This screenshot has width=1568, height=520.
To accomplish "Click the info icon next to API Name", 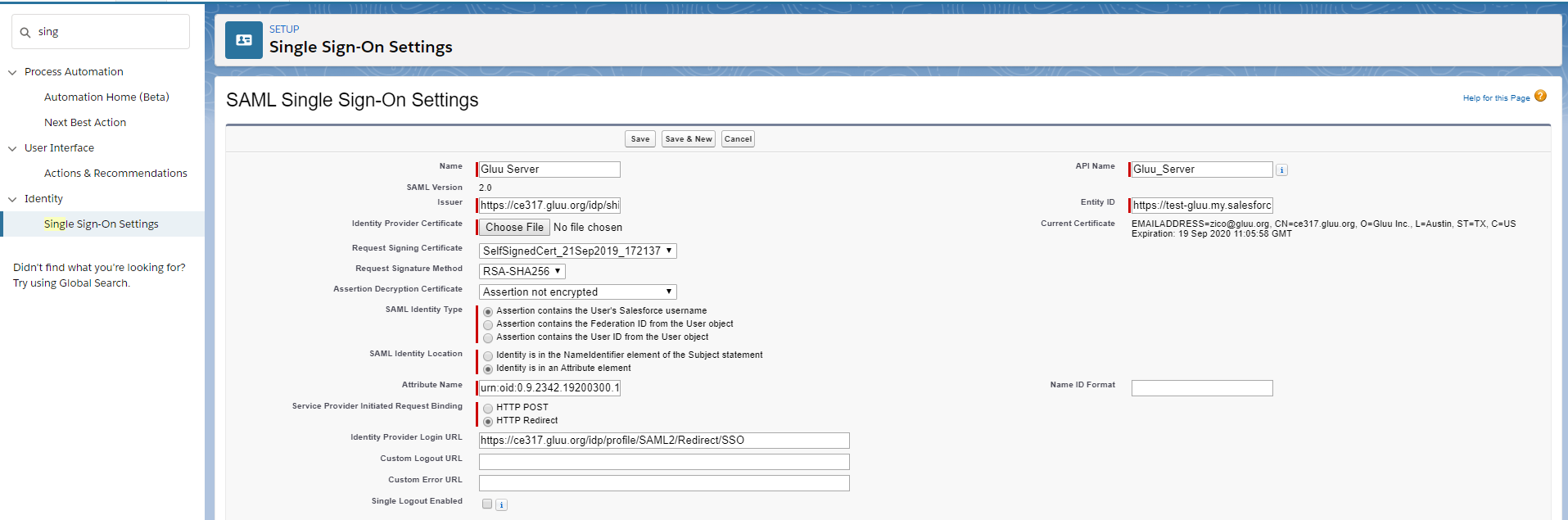I will coord(1281,170).
